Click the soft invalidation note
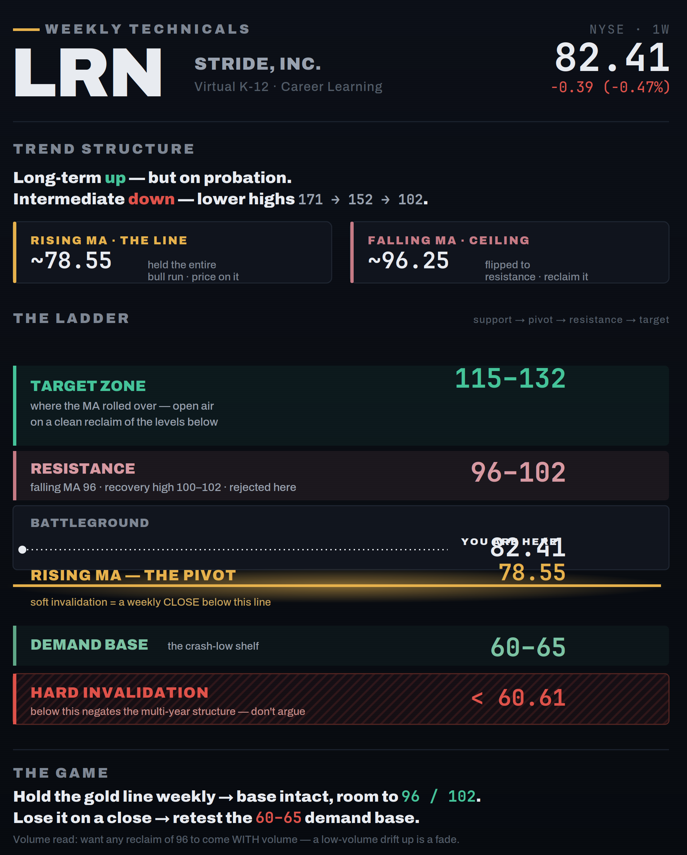Screen dimensions: 687x855 pyautogui.click(x=150, y=602)
